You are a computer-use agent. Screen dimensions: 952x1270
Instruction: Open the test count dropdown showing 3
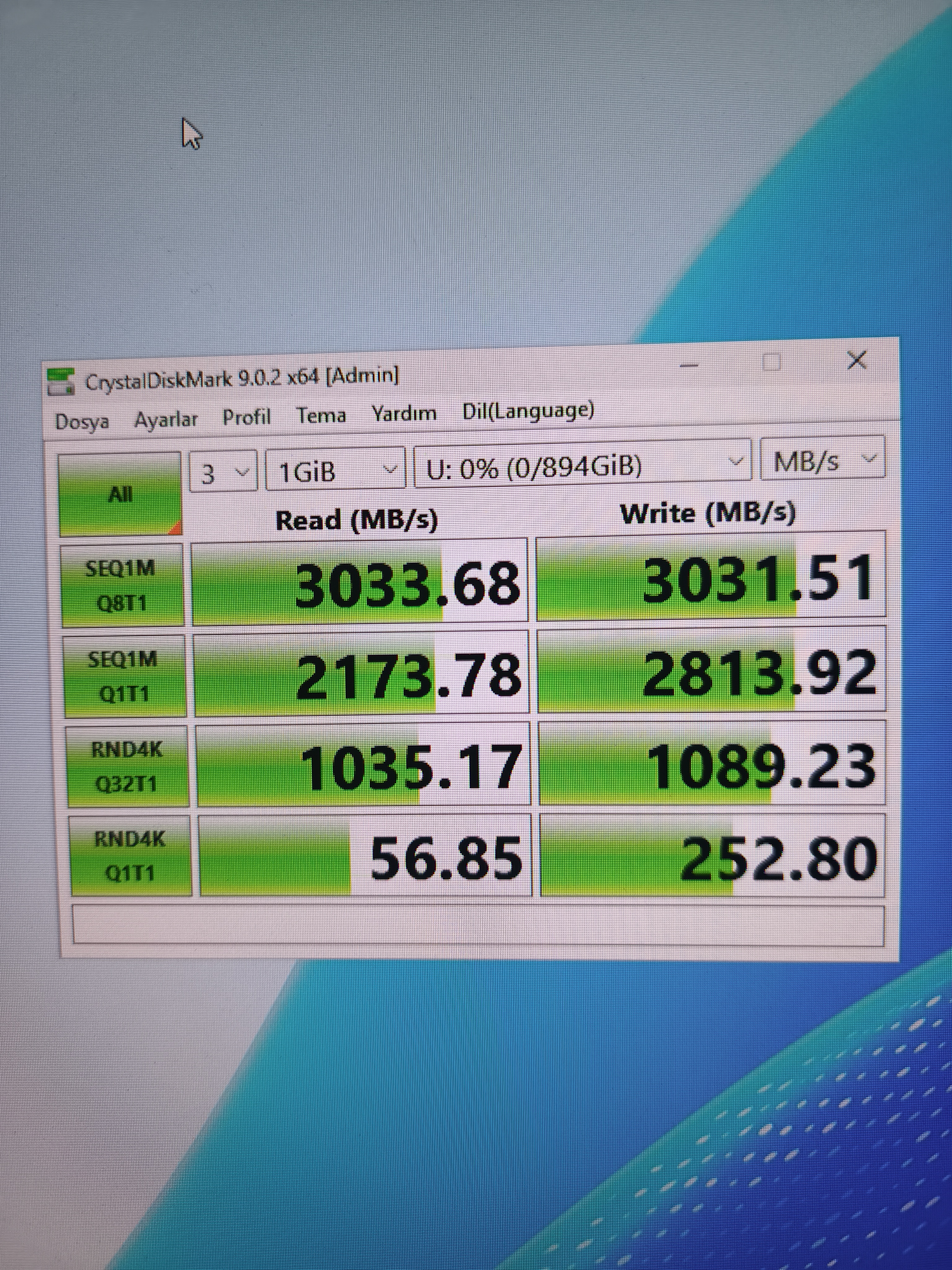click(223, 472)
